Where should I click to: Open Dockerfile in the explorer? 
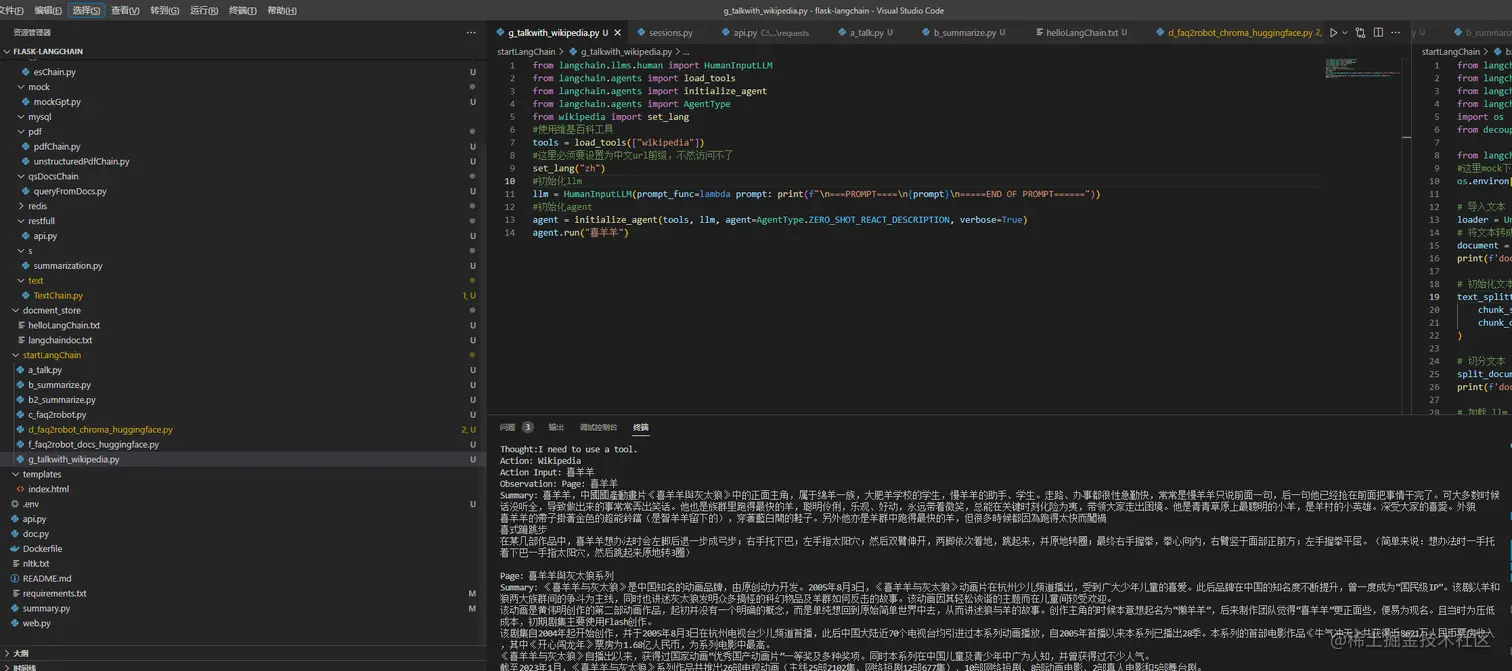pos(42,549)
